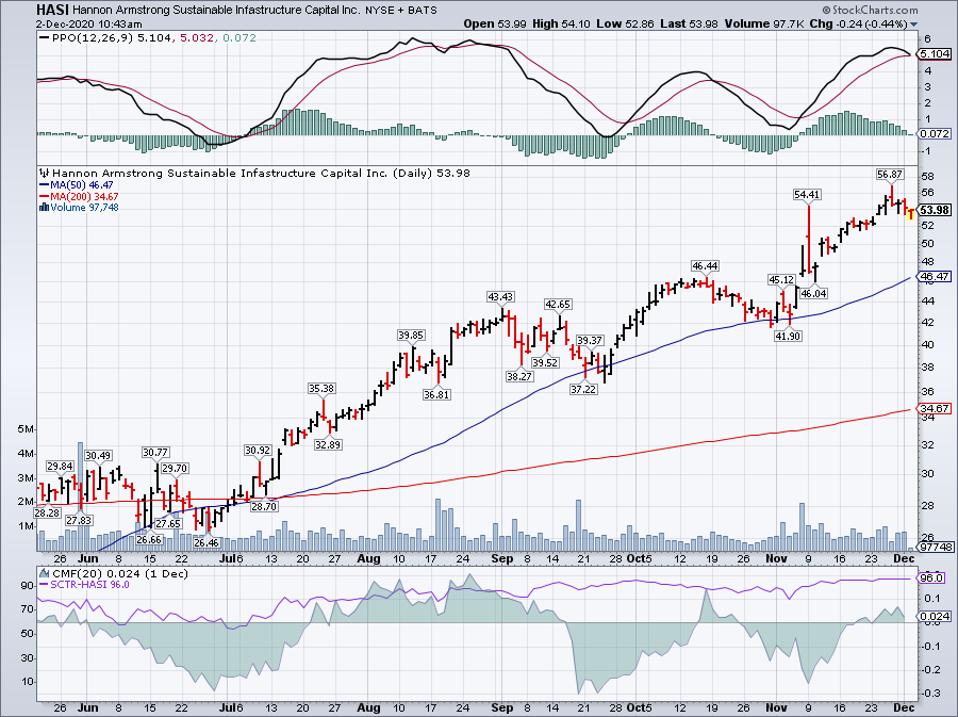Viewport: 958px width, 717px height.
Task: Click the 97748 volume tag on the right axis
Action: coord(937,547)
